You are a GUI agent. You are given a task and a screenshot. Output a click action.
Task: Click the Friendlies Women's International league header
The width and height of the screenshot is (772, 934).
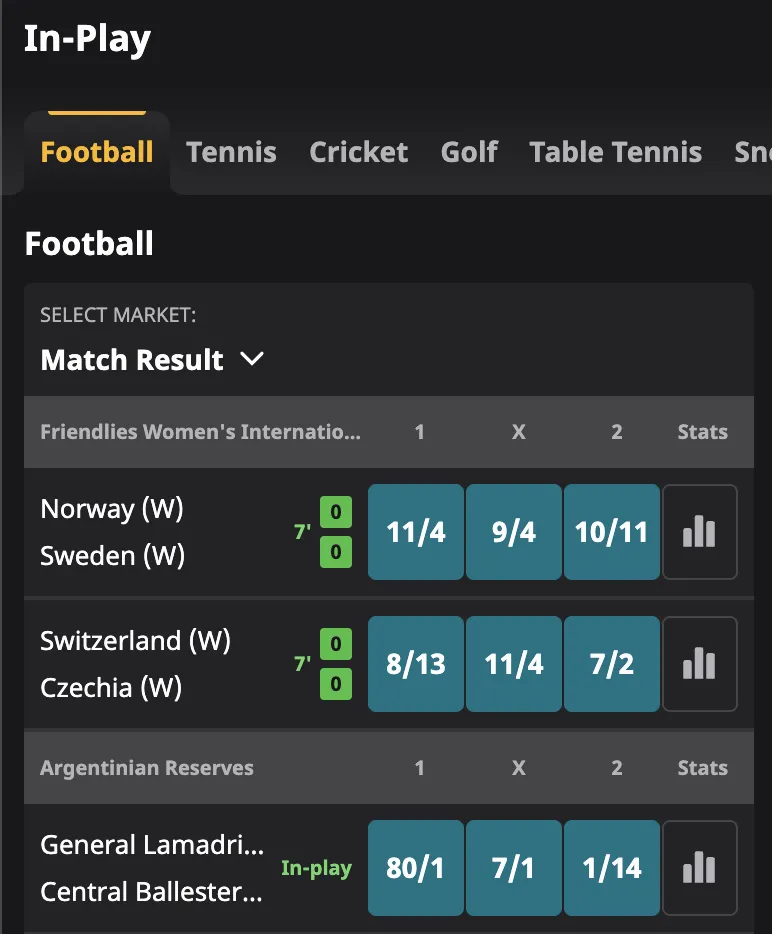click(200, 431)
